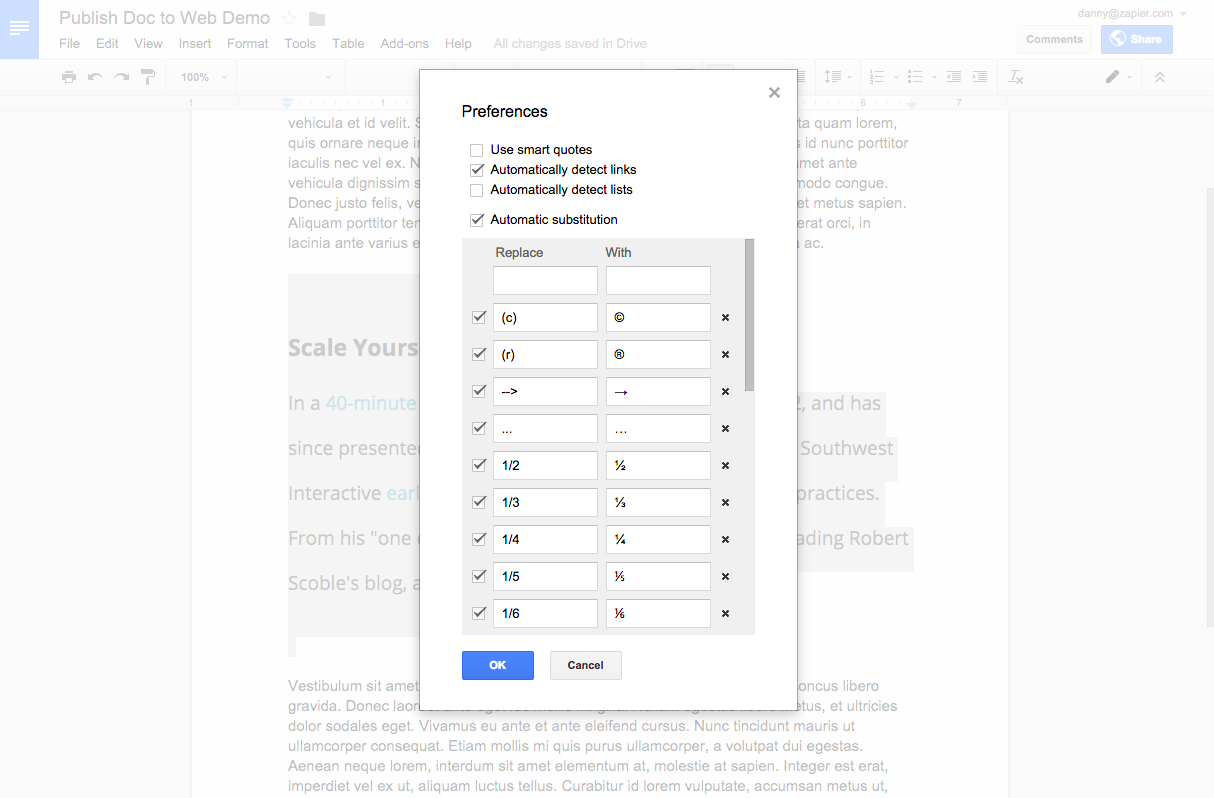Click the Increase indent icon

coord(980,77)
